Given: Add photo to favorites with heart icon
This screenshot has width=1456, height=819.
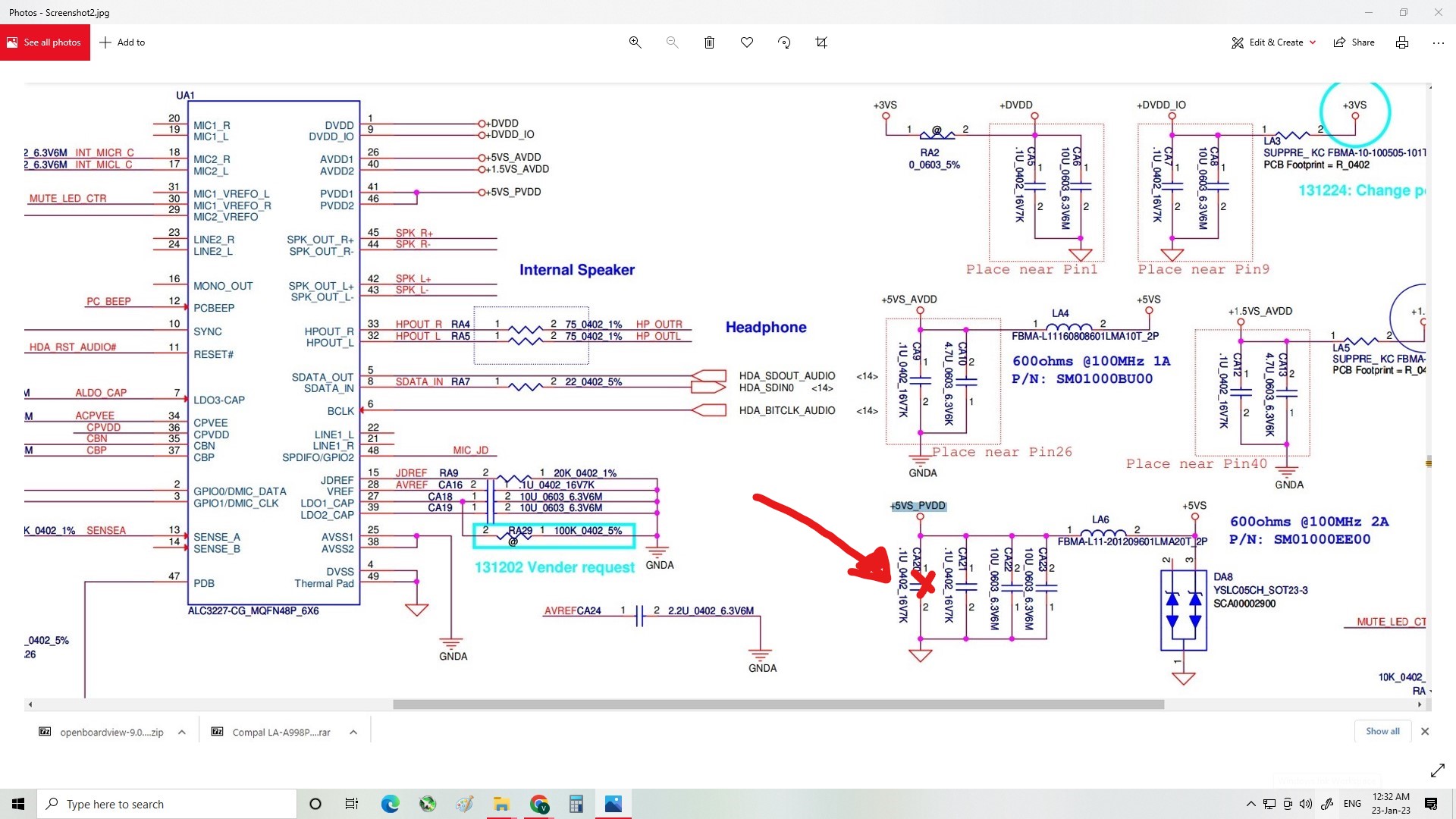Looking at the screenshot, I should [x=747, y=42].
